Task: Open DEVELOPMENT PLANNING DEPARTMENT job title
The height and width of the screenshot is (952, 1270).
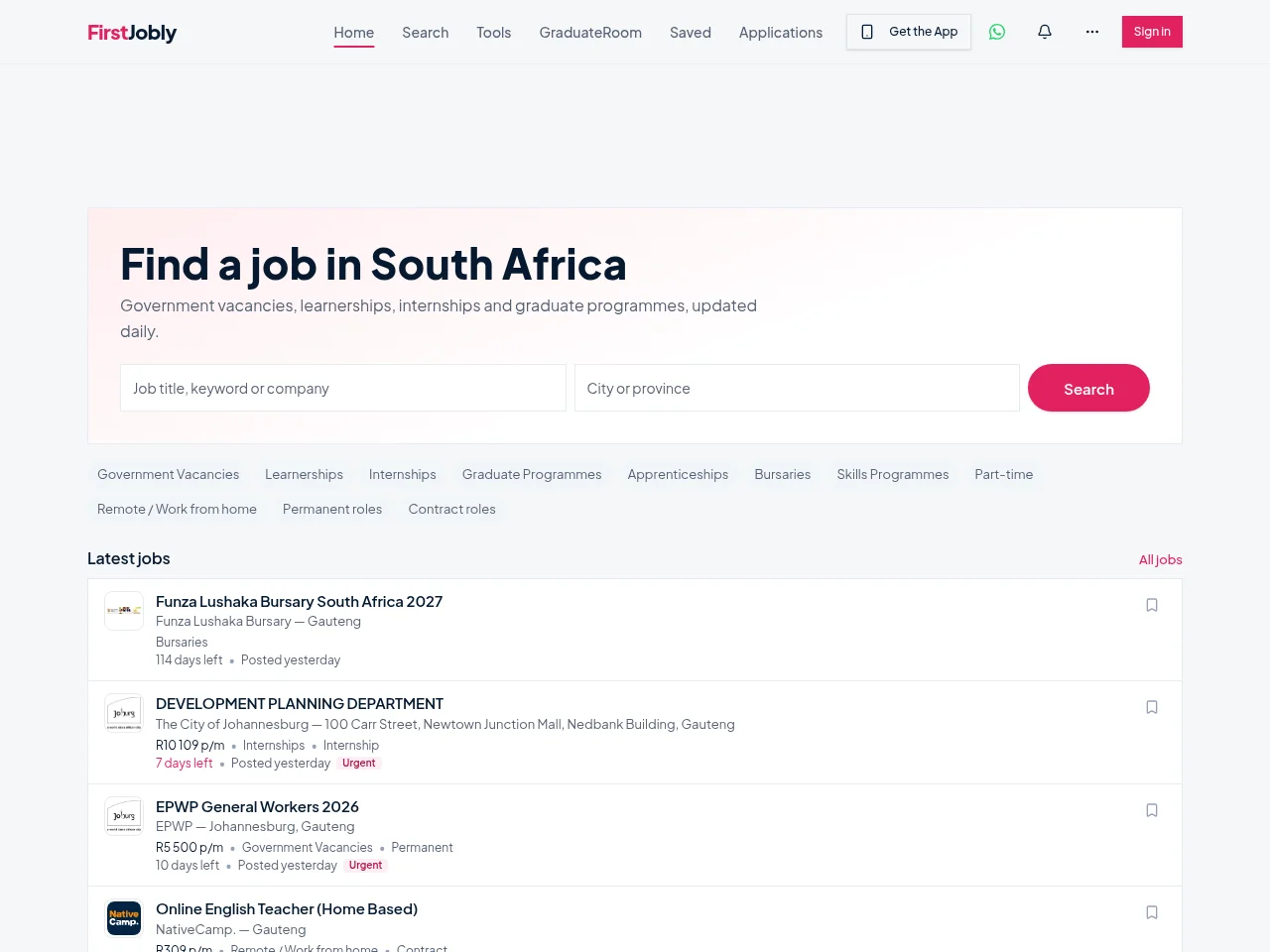Action: (x=300, y=703)
